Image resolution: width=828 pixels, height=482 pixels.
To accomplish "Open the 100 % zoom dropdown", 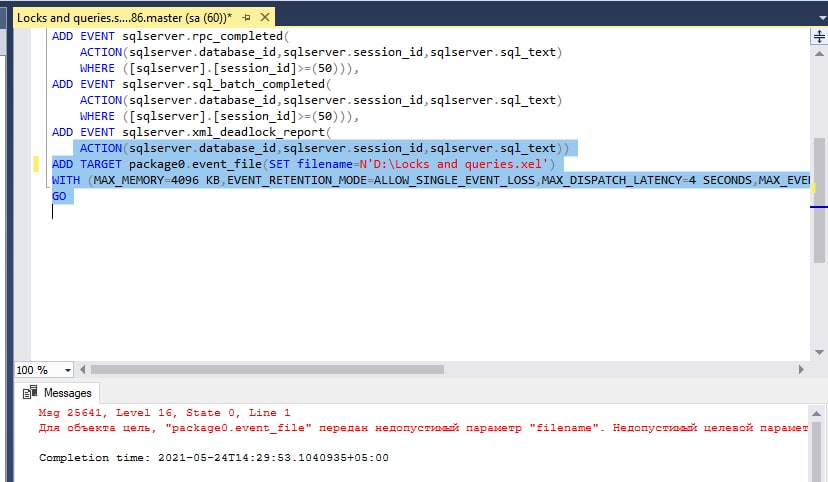I will pyautogui.click(x=68, y=370).
